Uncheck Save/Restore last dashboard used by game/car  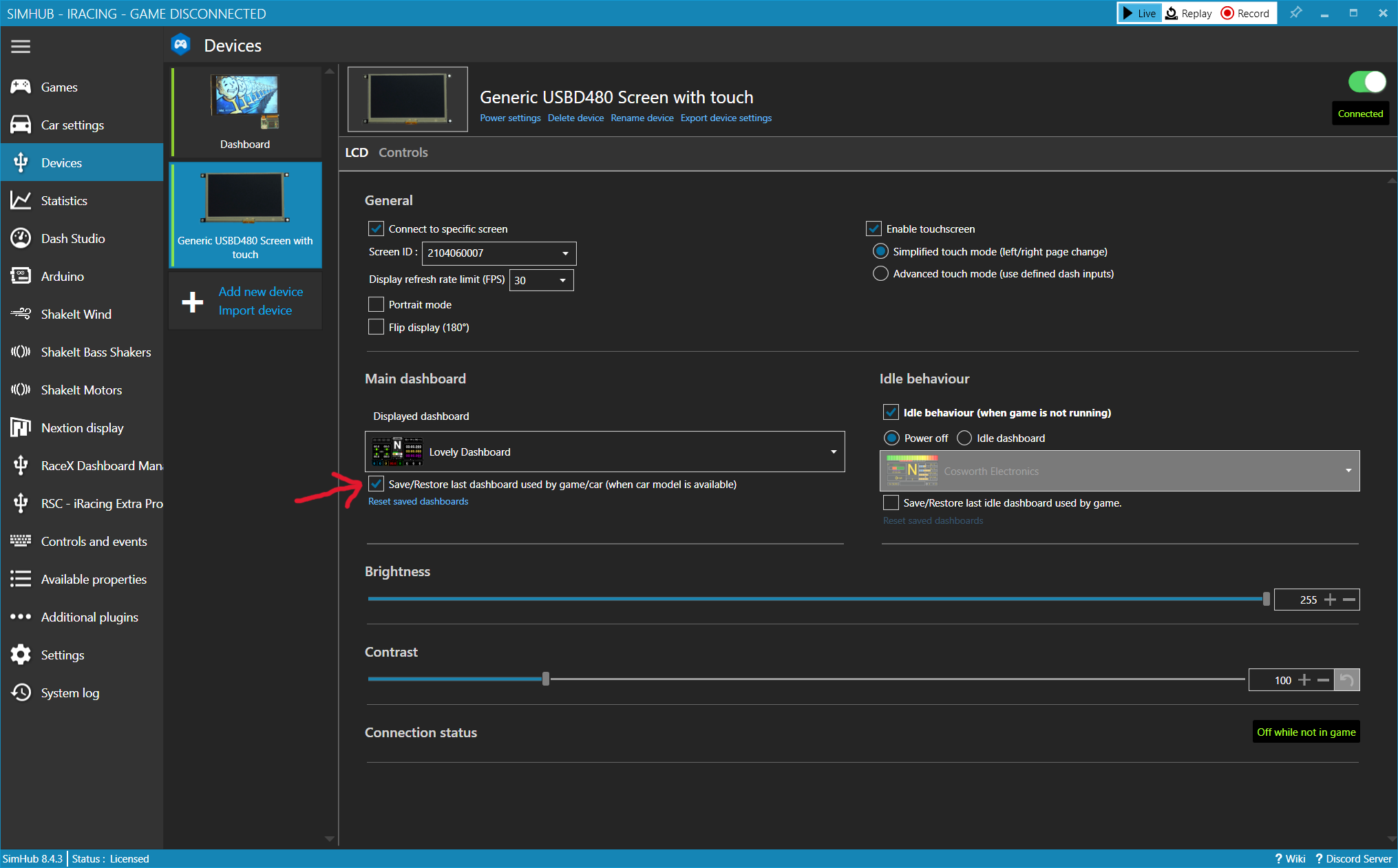coord(376,484)
